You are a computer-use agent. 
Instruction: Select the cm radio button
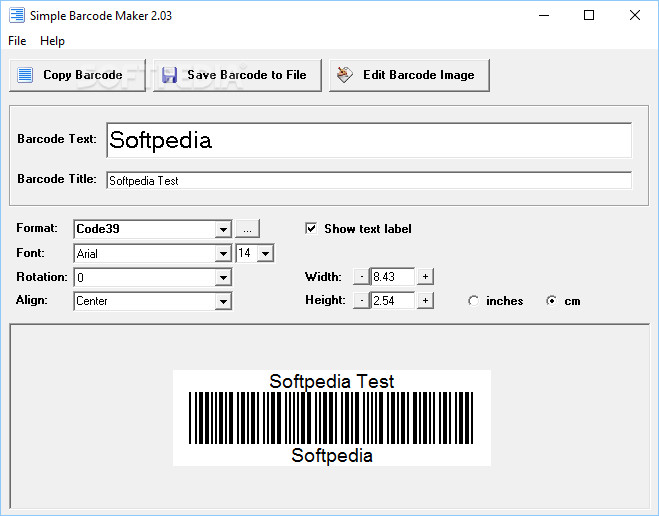551,301
